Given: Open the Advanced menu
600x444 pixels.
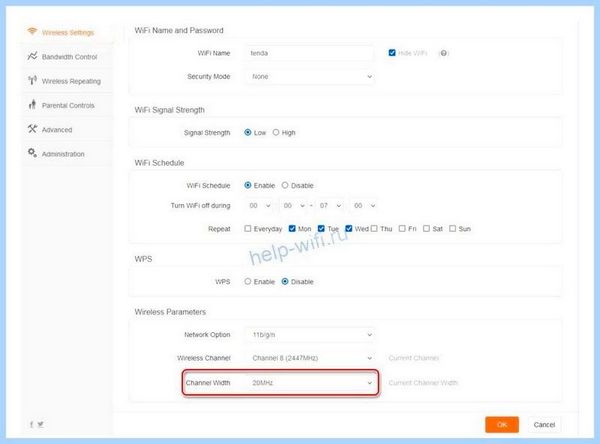Looking at the screenshot, I should click(x=67, y=130).
